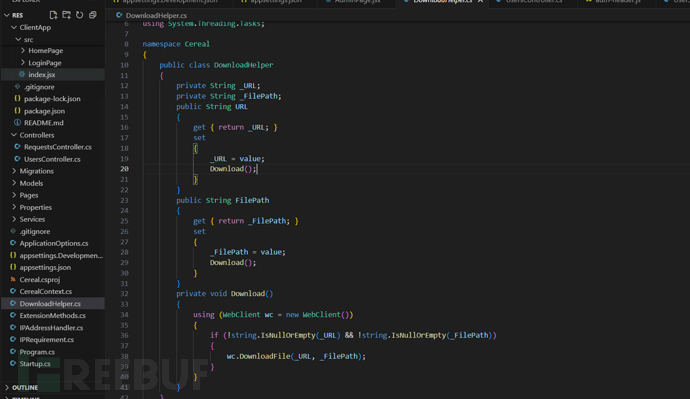Click the 'new WebClient()' expression on line 34
This screenshot has width=690, height=399.
click(x=319, y=315)
